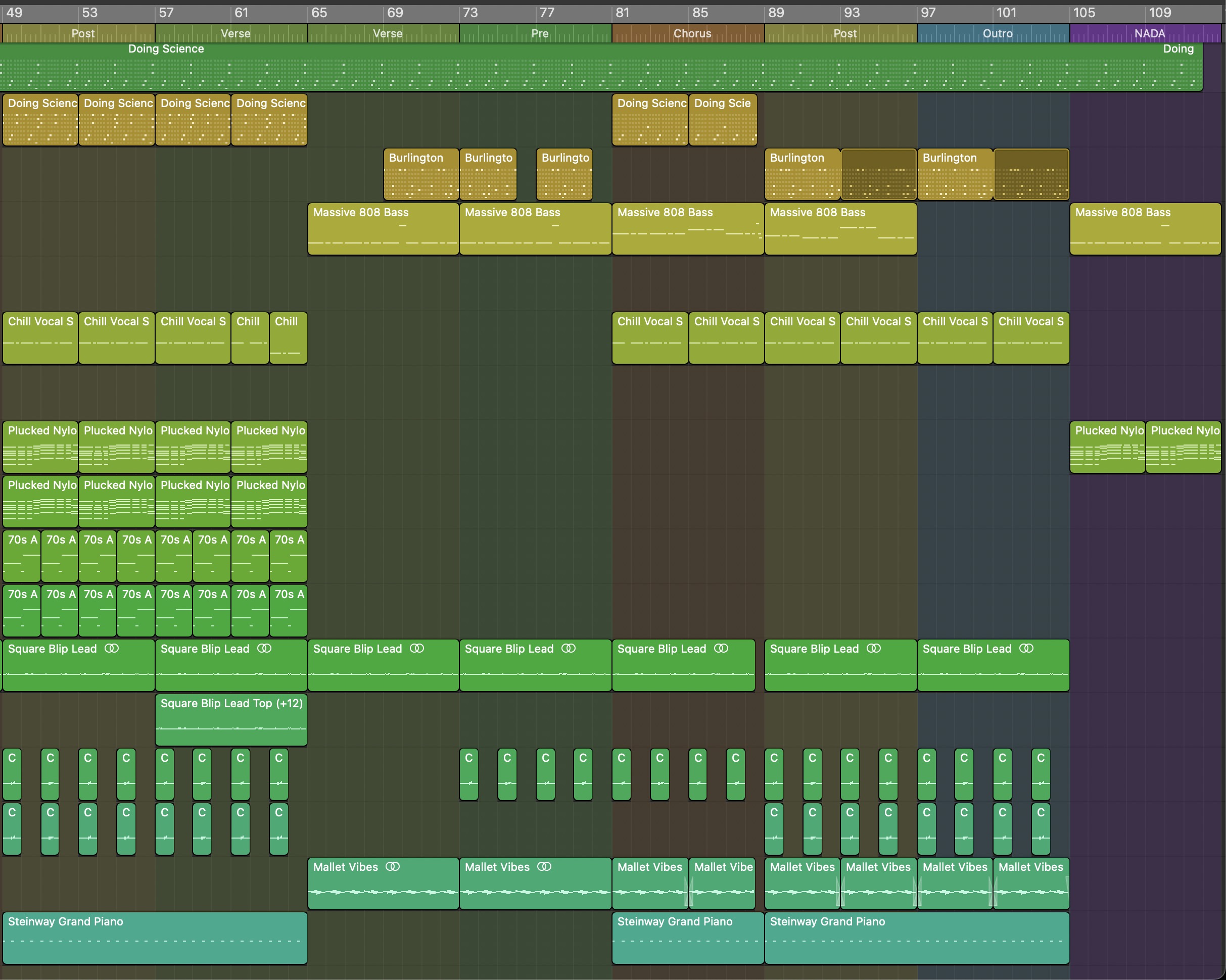Click the loop icon on Square Blip Lead region at bar 73

click(x=569, y=649)
